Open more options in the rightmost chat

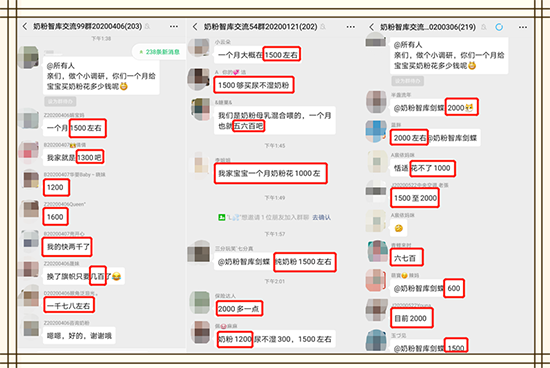click(523, 27)
